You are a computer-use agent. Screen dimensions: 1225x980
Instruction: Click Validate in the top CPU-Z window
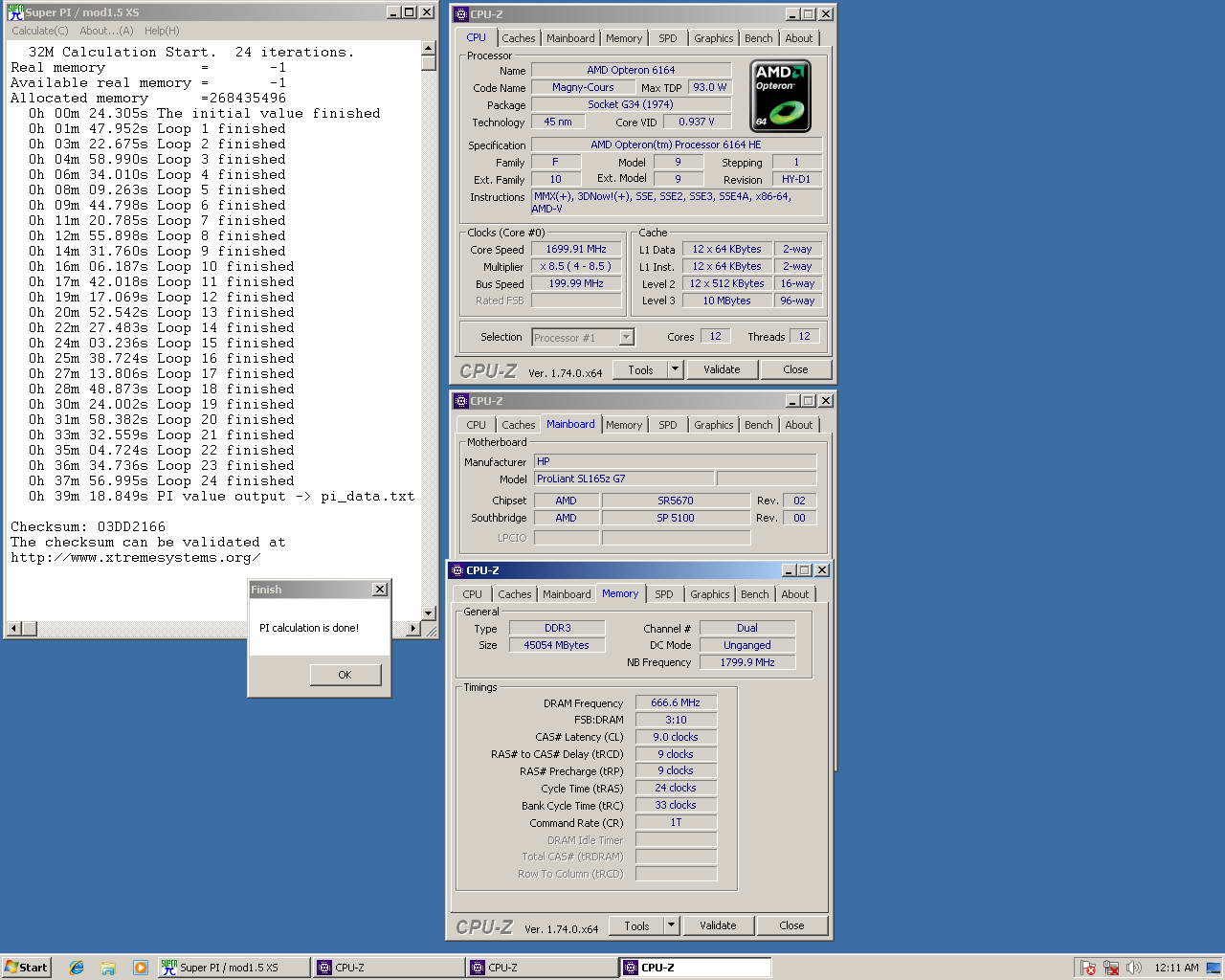(x=722, y=369)
